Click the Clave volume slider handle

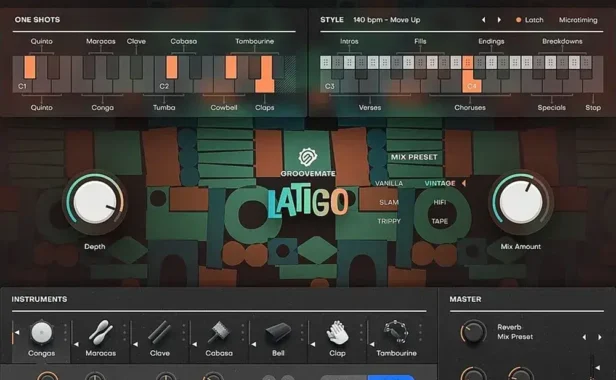136,344
